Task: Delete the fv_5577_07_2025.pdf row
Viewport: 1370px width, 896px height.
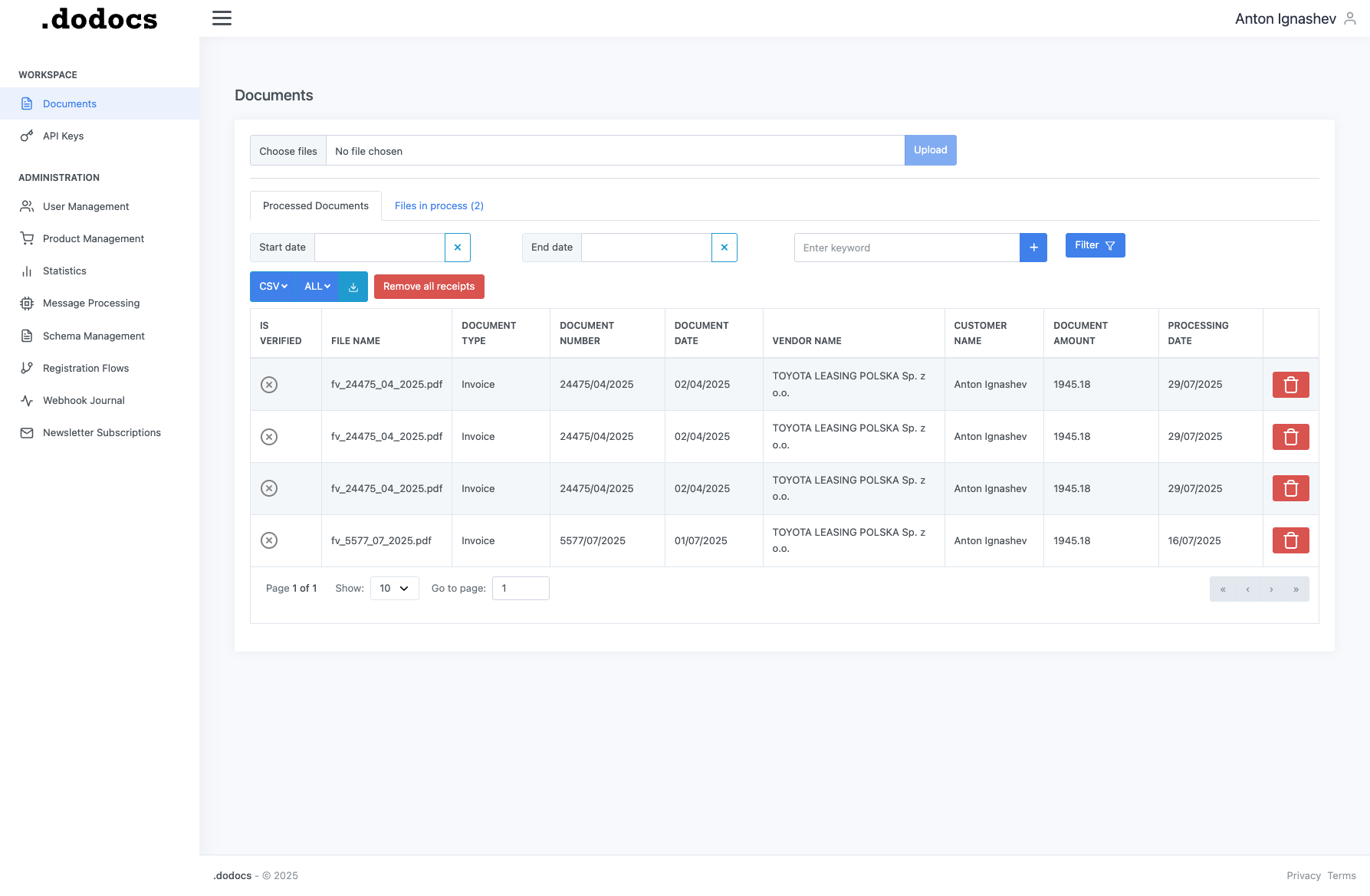Action: point(1290,540)
